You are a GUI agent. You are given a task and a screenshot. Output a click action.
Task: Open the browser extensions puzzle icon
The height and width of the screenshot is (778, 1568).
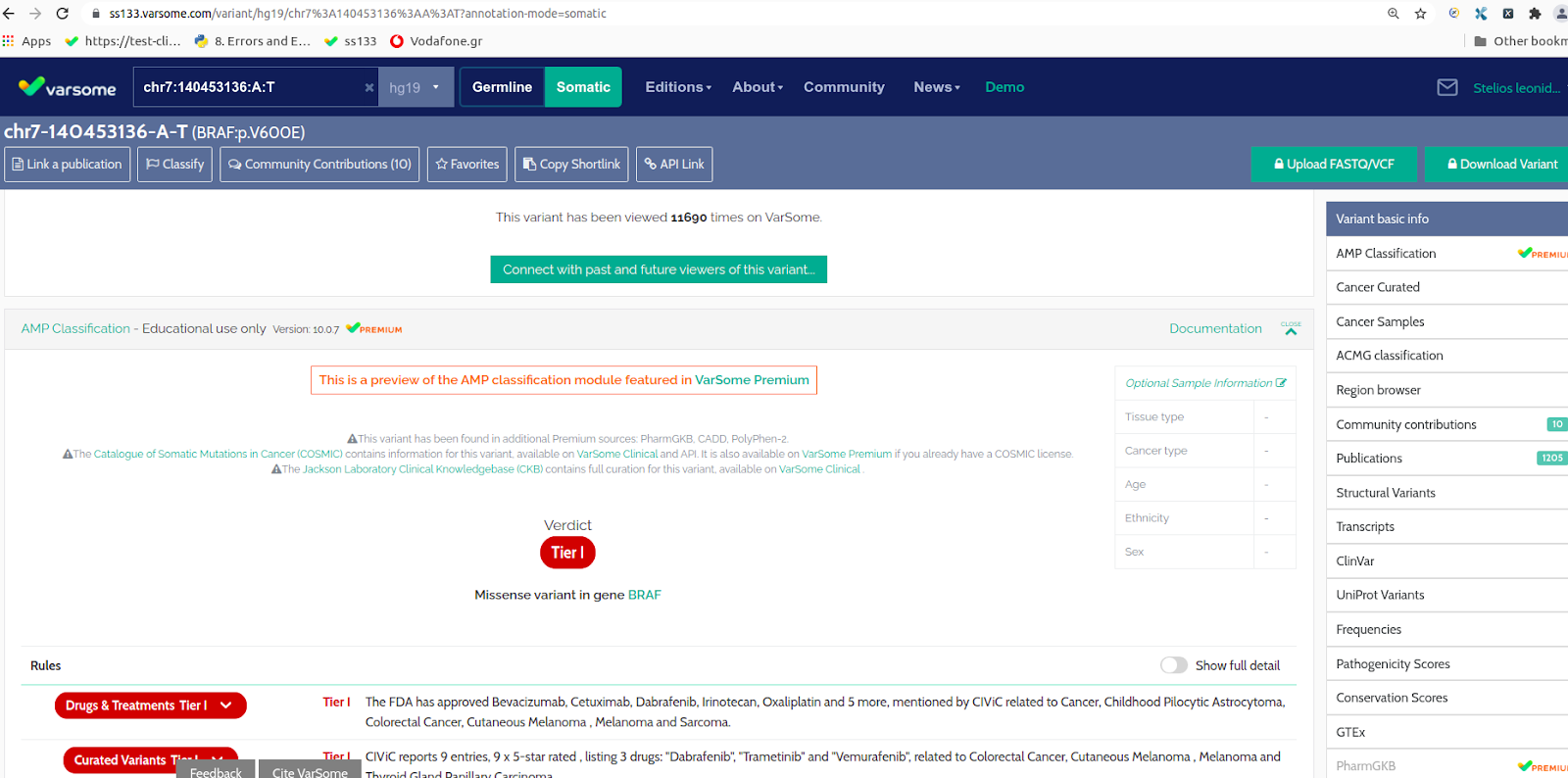pyautogui.click(x=1535, y=14)
